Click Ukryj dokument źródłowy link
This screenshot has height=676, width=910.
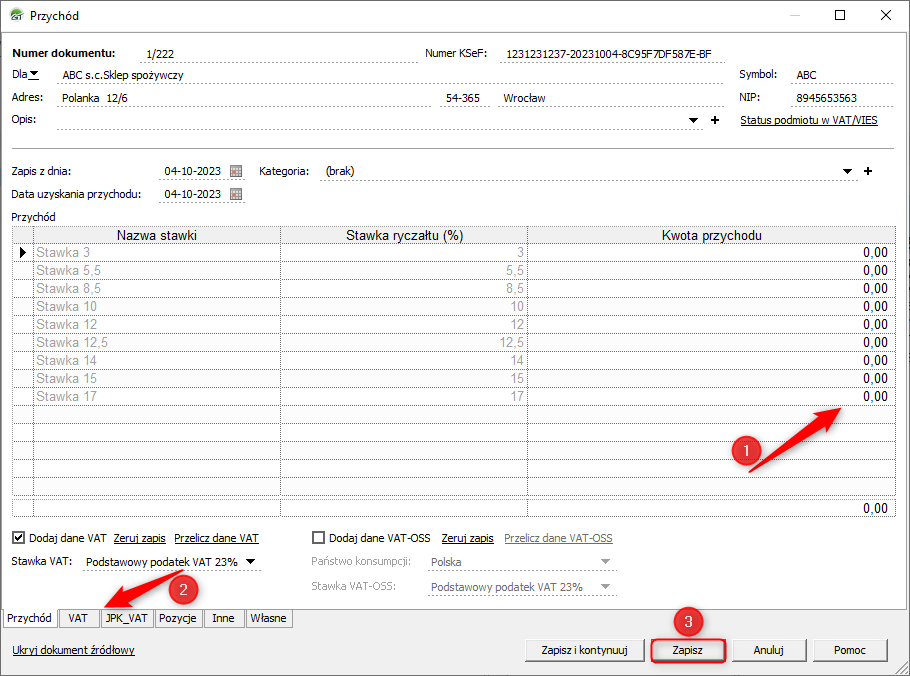click(74, 650)
